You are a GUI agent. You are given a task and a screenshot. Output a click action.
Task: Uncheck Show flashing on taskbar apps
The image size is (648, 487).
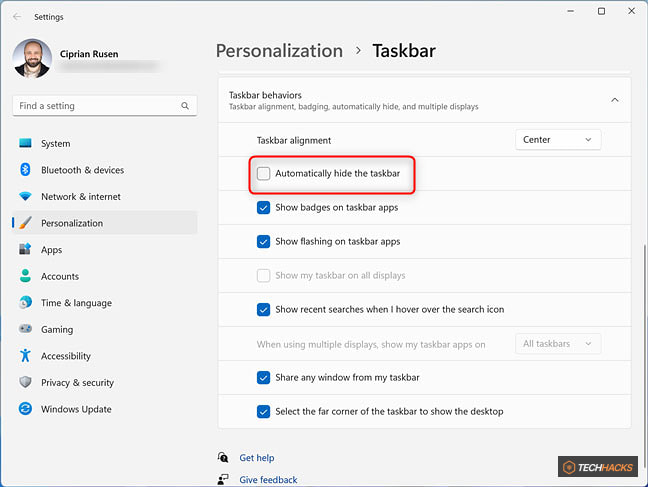click(263, 241)
